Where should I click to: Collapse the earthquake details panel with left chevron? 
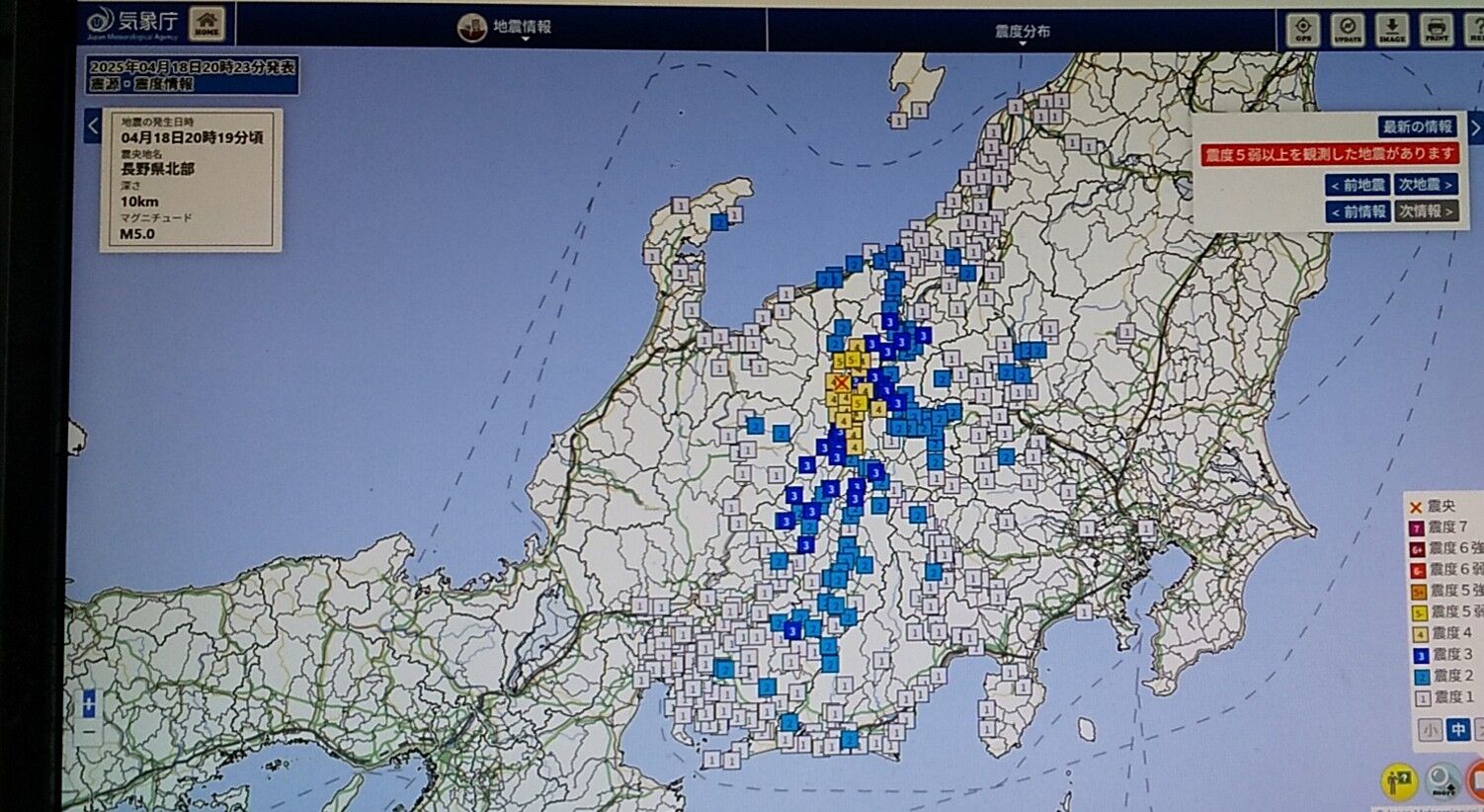click(x=93, y=126)
